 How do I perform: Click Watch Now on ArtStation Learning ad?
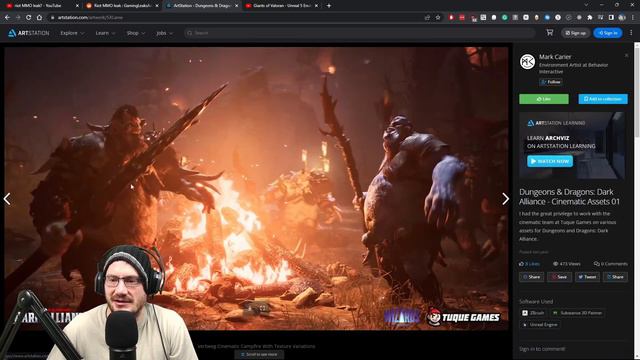click(x=550, y=161)
